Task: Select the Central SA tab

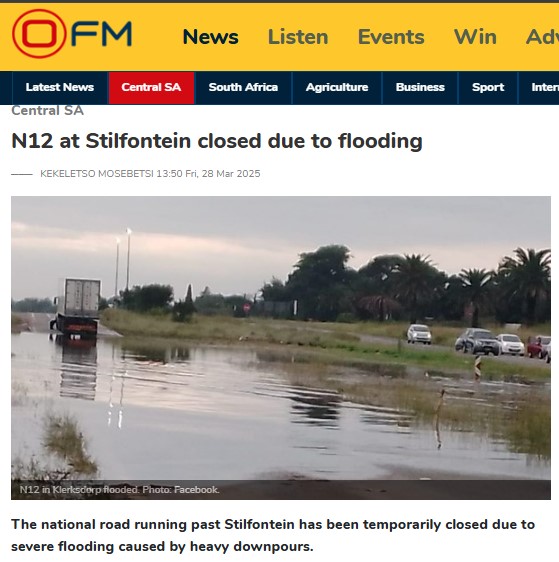Action: [x=151, y=87]
